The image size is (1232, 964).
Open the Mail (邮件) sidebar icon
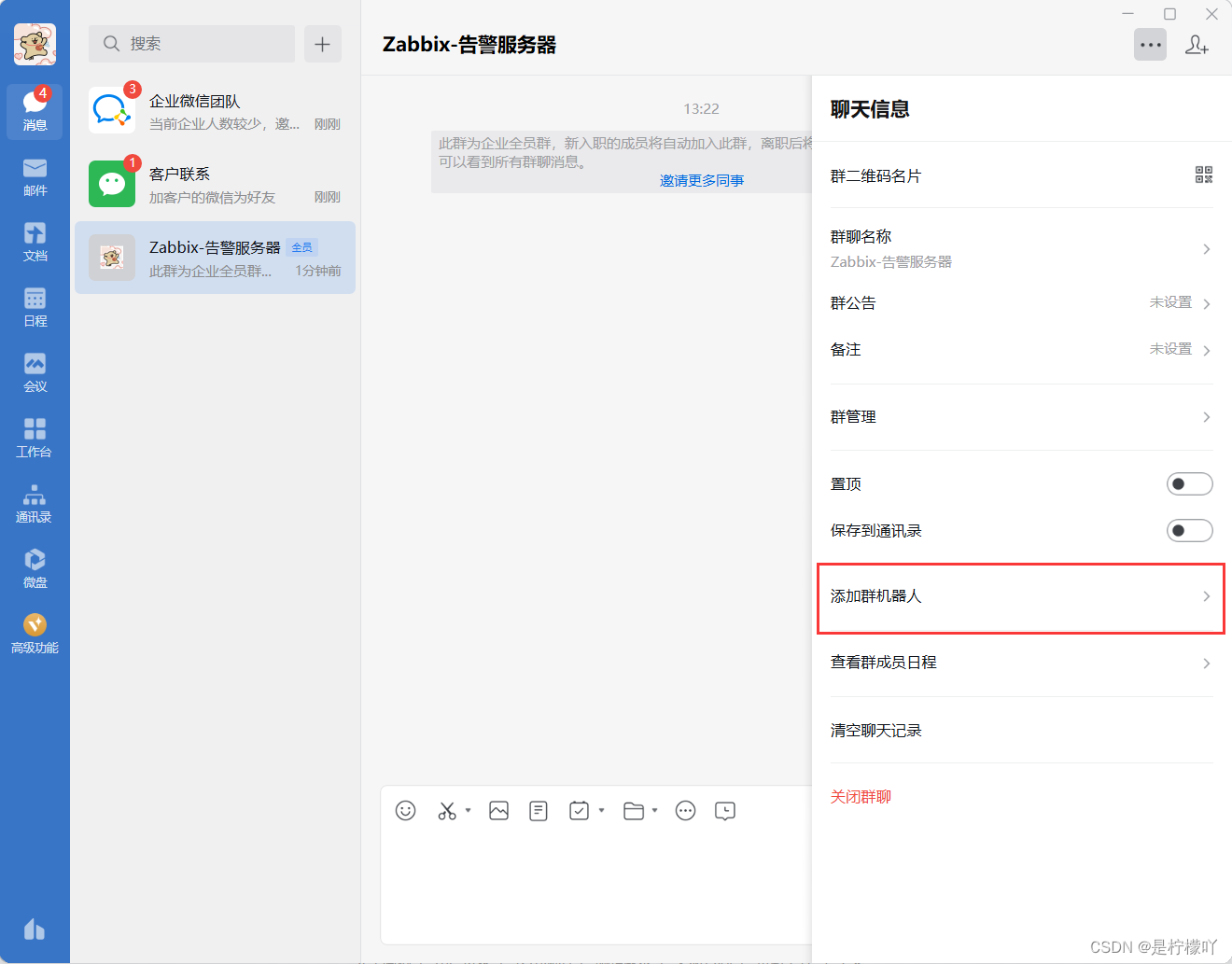(35, 176)
